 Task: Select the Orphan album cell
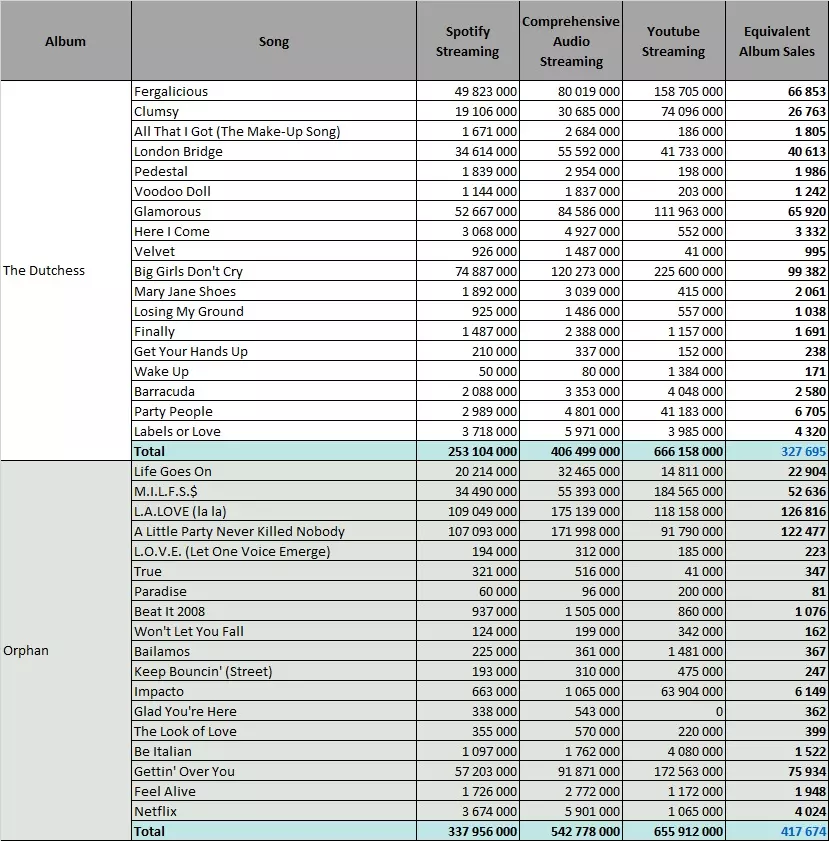(x=65, y=650)
